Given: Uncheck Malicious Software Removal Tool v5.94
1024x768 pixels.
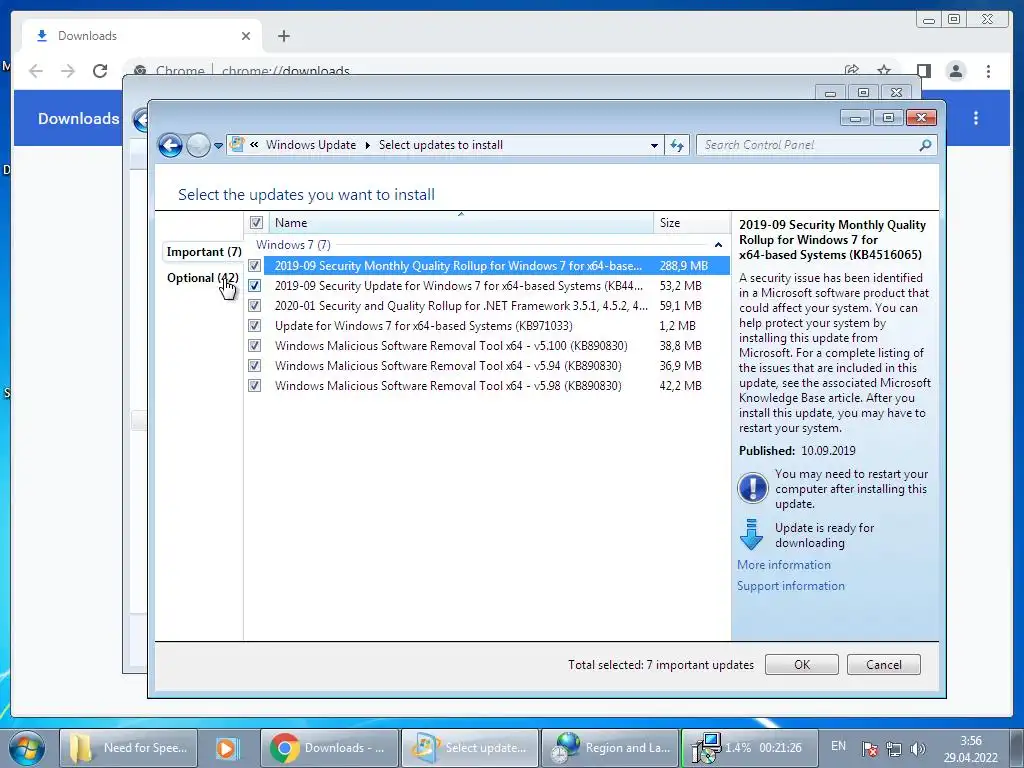Looking at the screenshot, I should pyautogui.click(x=255, y=366).
